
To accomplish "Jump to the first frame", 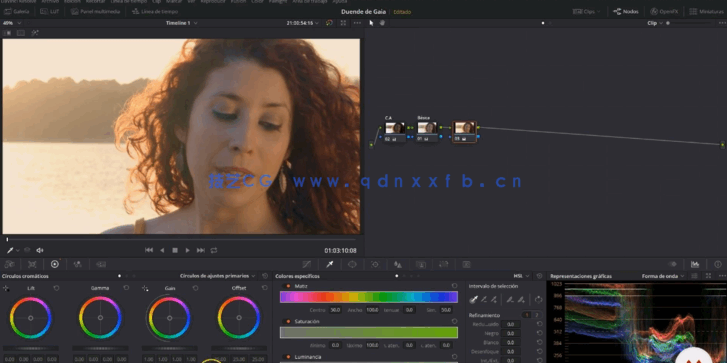I will click(x=149, y=250).
